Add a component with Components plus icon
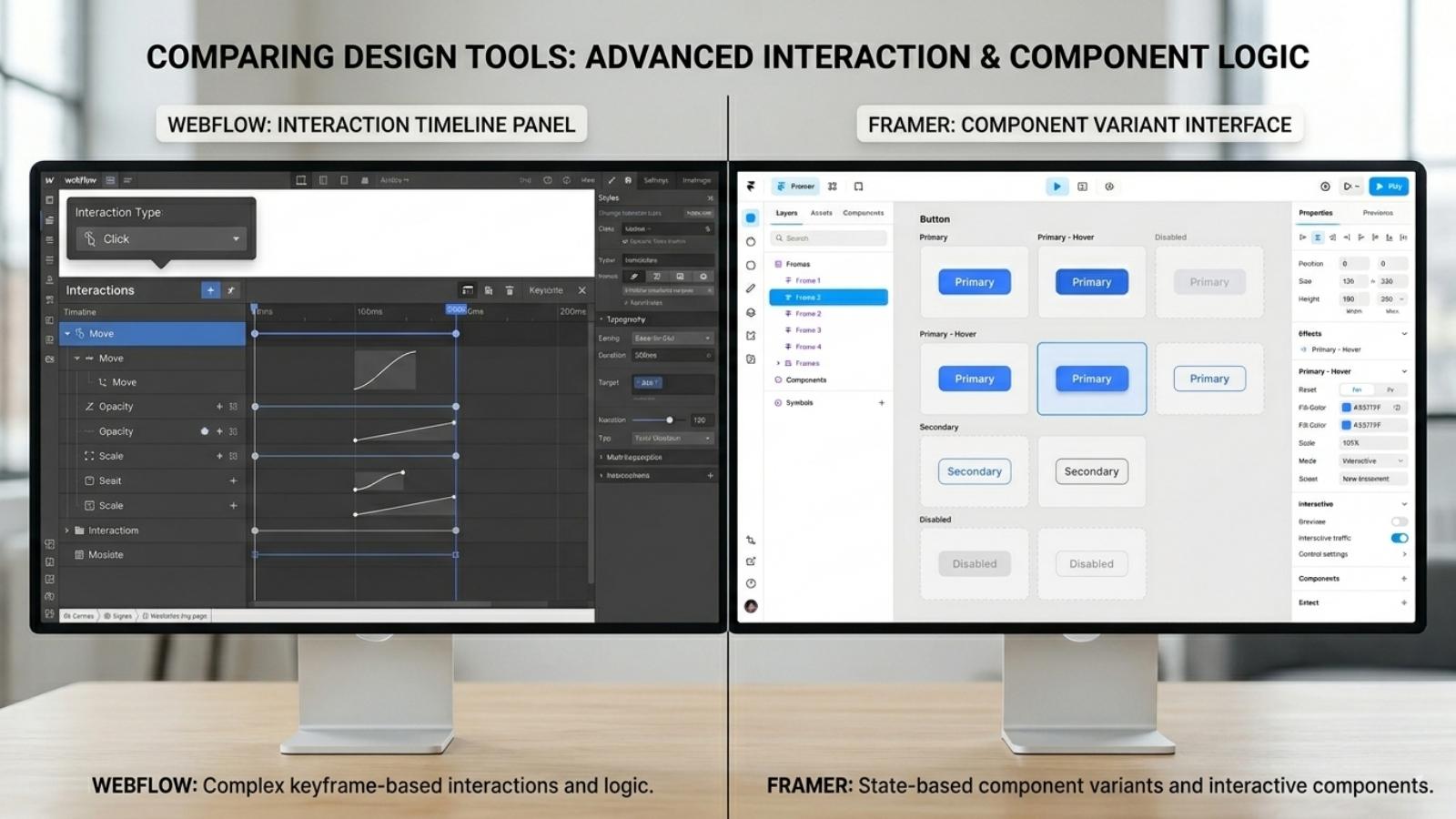Viewport: 1456px width, 819px height. pyautogui.click(x=1404, y=579)
